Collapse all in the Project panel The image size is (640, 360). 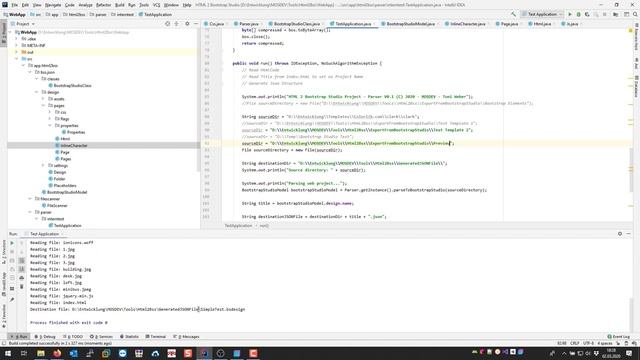176,24
